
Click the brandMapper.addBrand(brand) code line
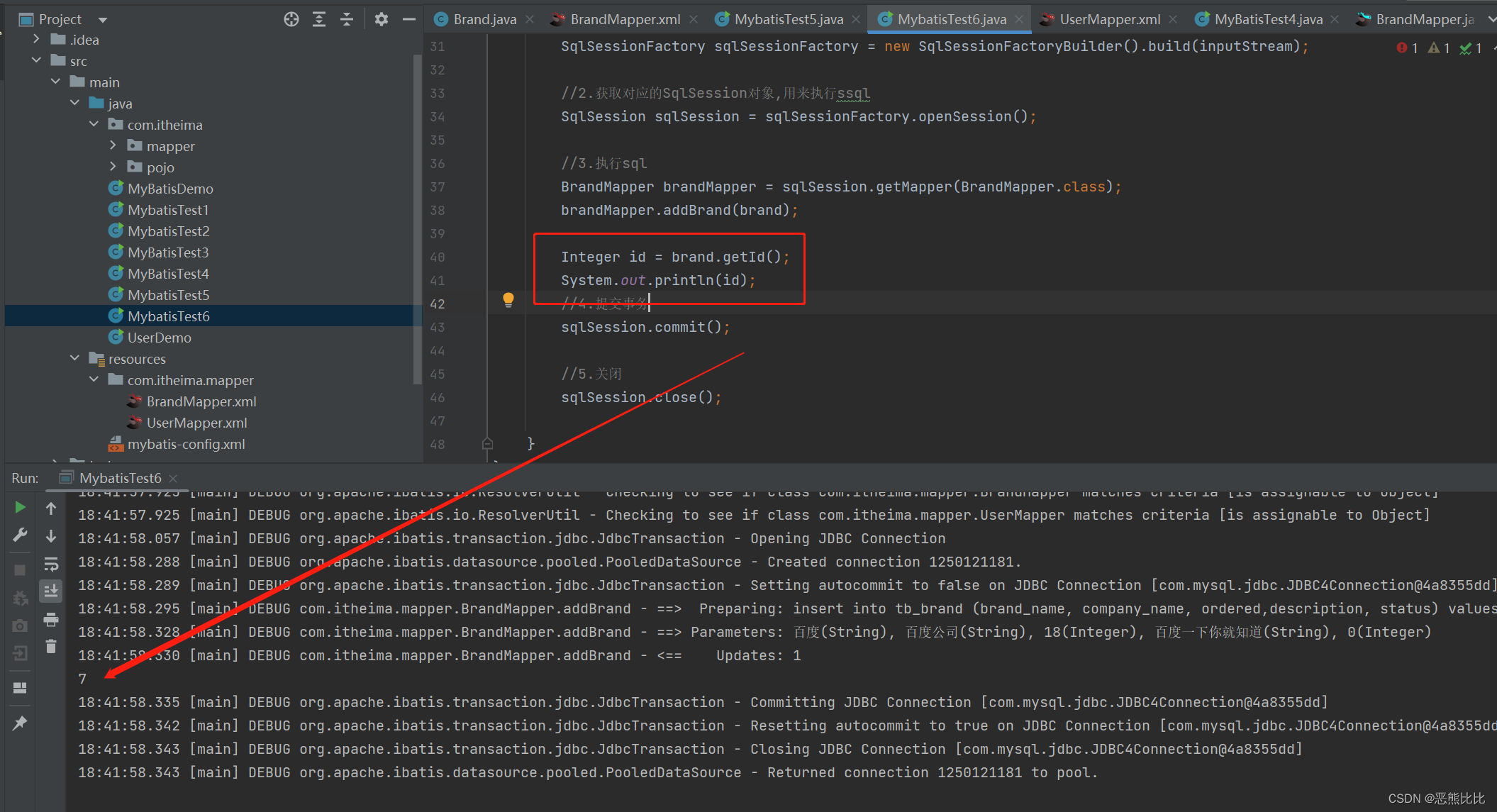679,210
